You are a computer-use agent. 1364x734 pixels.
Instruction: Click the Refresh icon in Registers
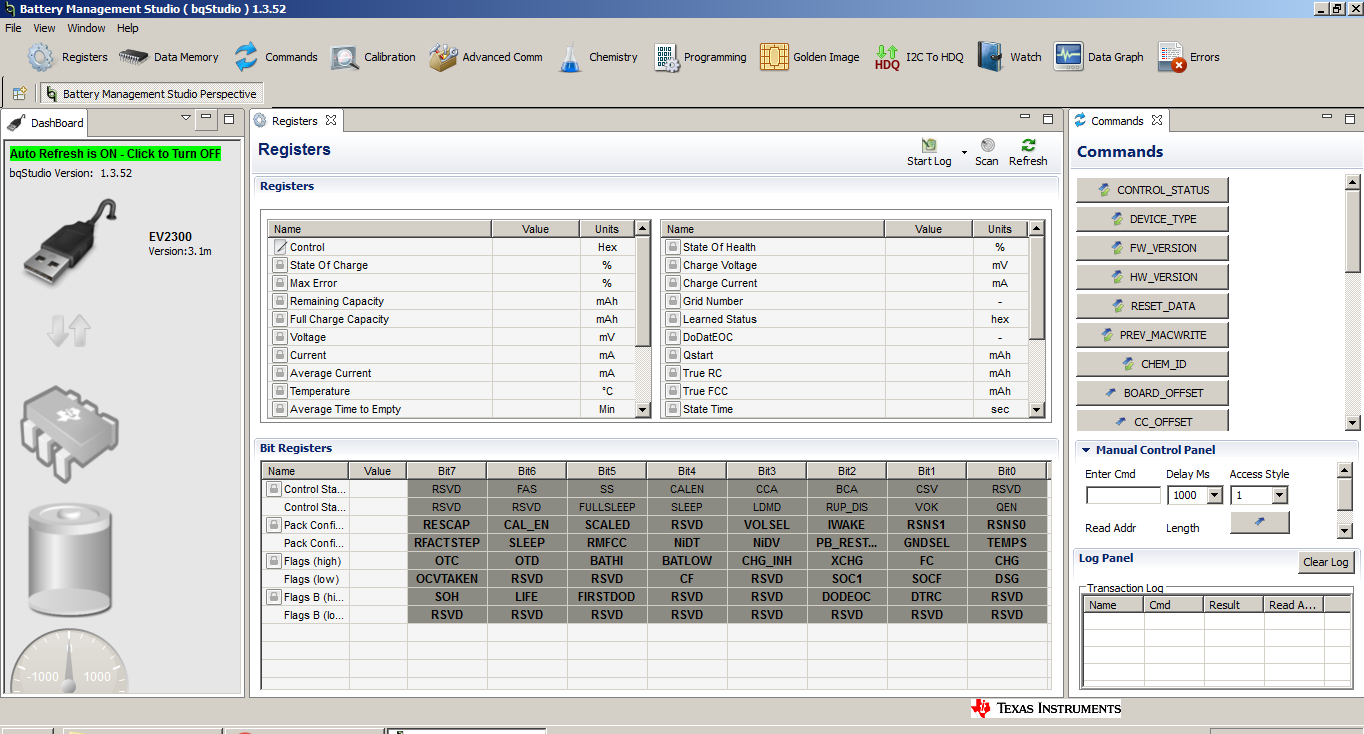click(x=1028, y=146)
